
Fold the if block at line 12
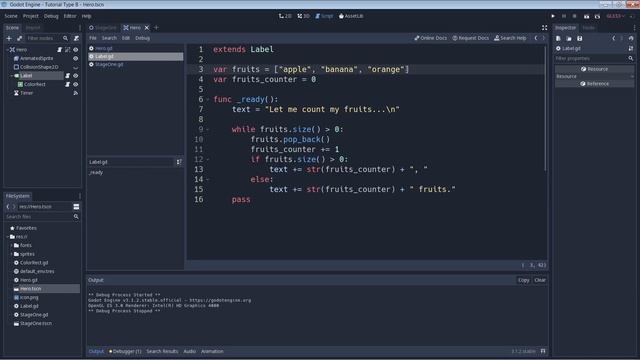click(x=208, y=160)
